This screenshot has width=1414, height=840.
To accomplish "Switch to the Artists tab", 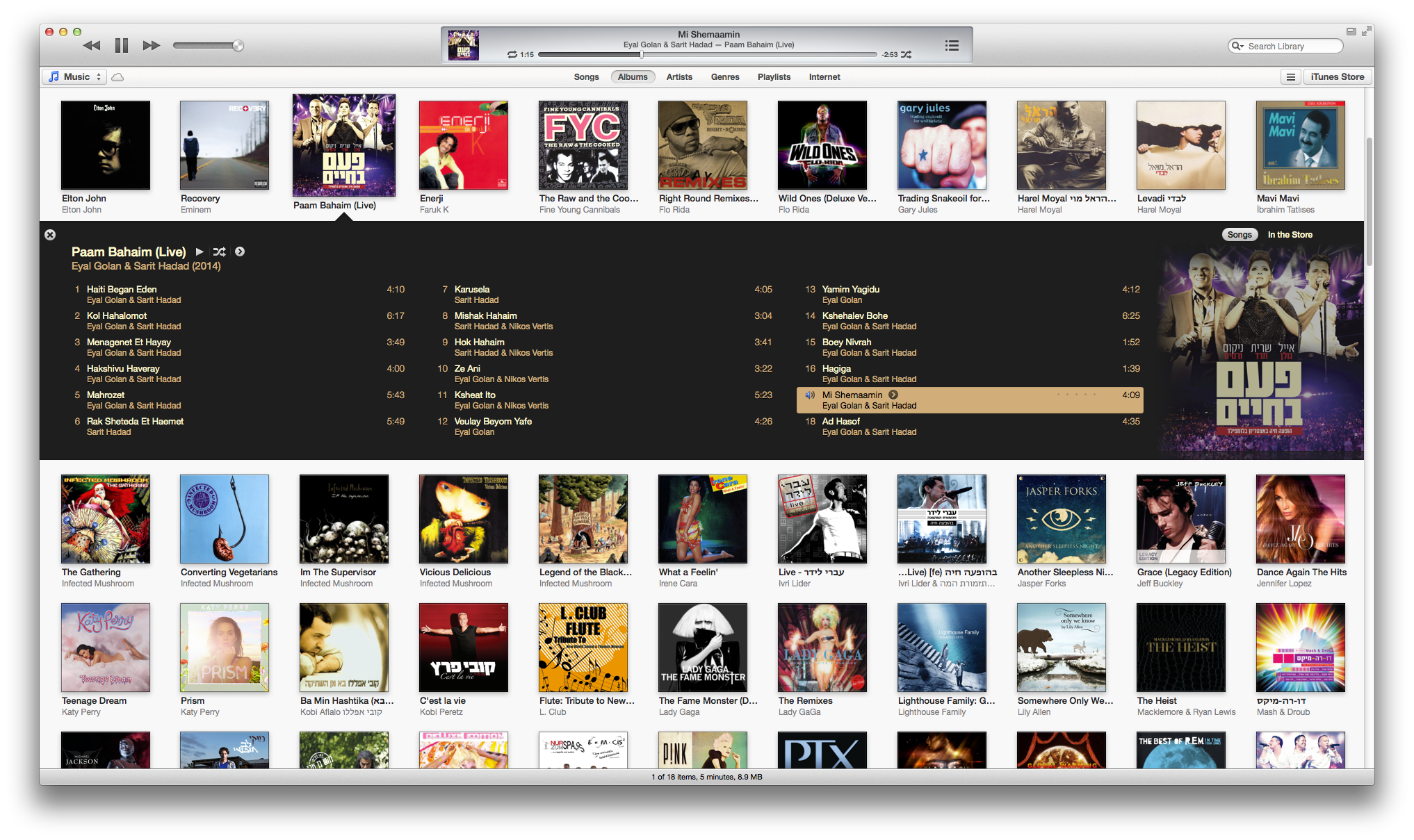I will coord(678,77).
